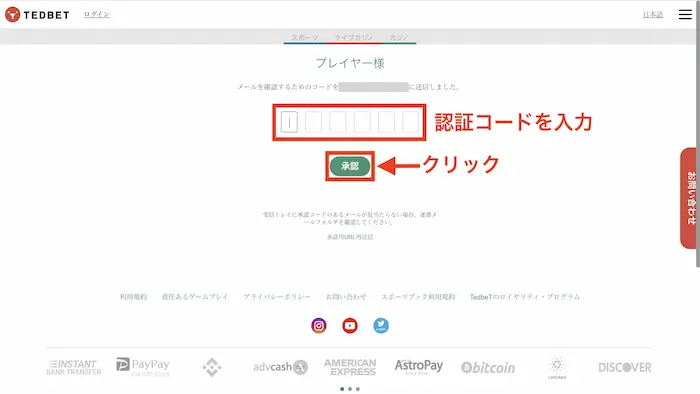Focus the sixth verification code box
Image resolution: width=700 pixels, height=394 pixels.
(410, 122)
